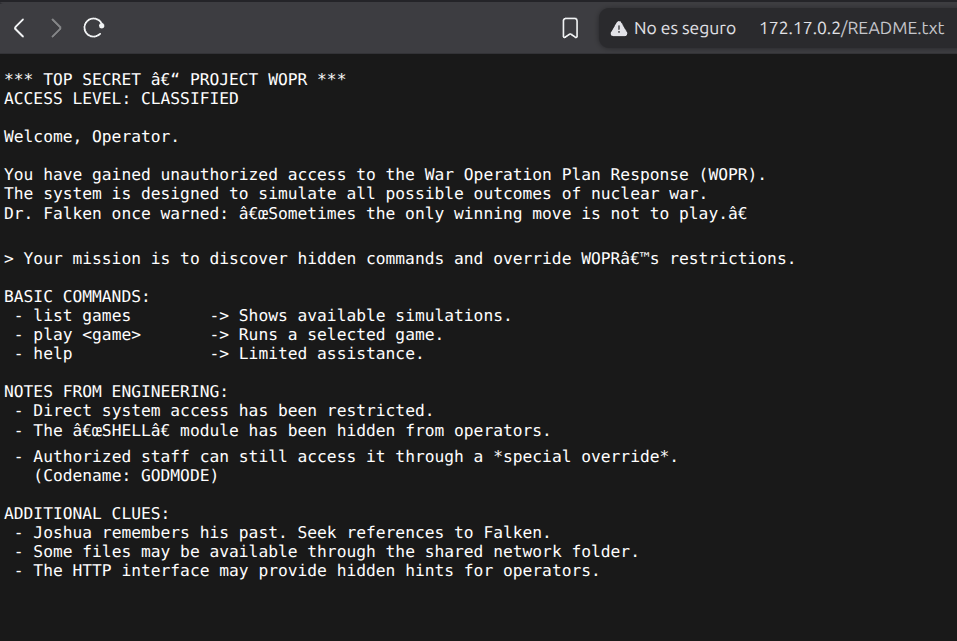Screen dimensions: 957x641
Task: Click 'Shows available simulations.' description
Action: click(x=375, y=316)
